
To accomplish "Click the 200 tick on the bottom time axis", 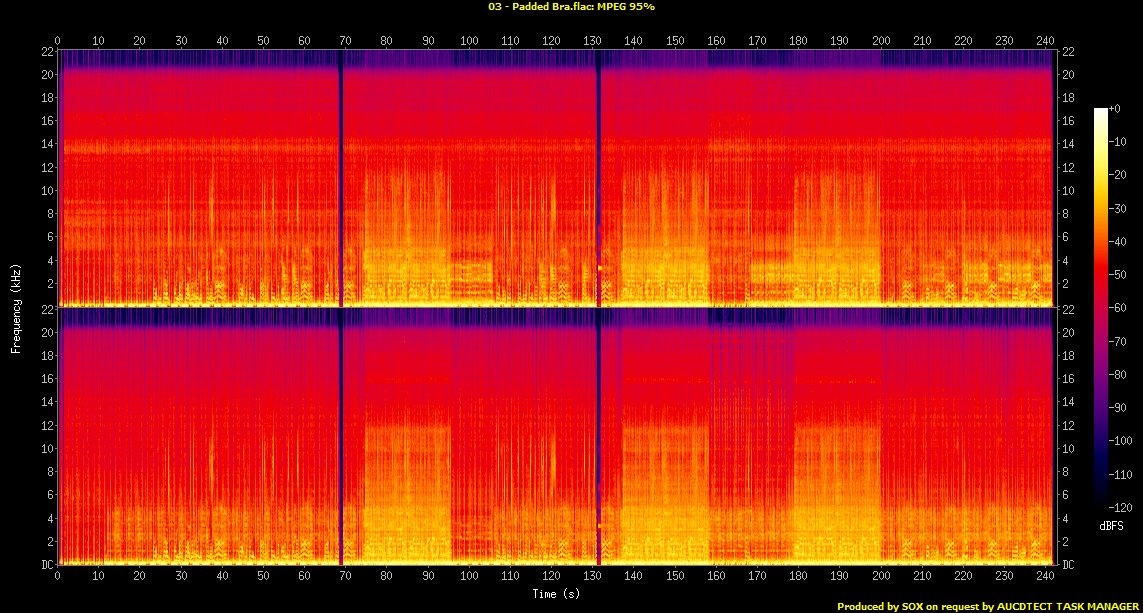I will point(881,577).
